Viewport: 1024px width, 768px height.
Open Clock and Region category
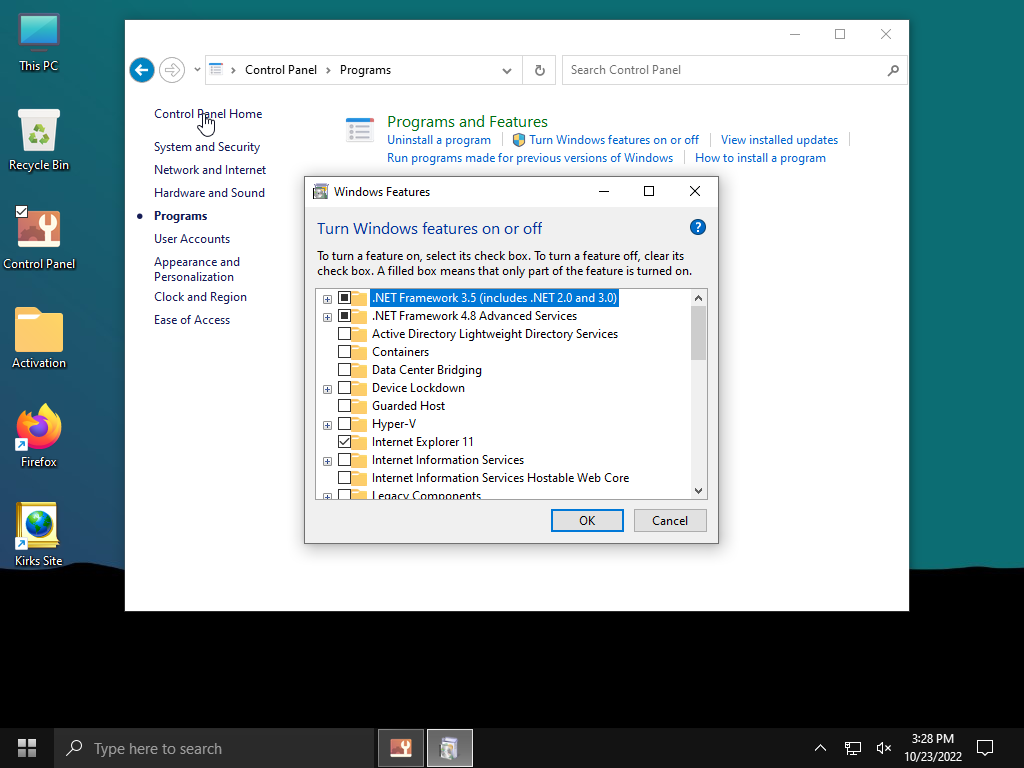tap(200, 297)
